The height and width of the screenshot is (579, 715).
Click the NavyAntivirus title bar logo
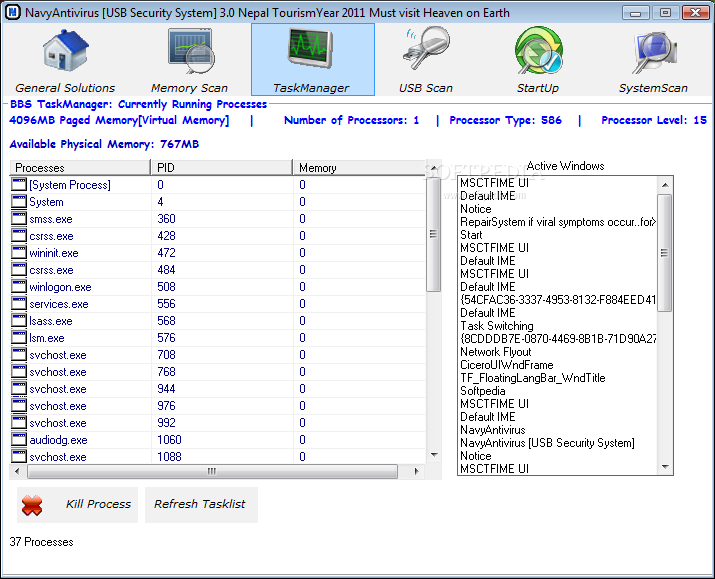pos(12,12)
